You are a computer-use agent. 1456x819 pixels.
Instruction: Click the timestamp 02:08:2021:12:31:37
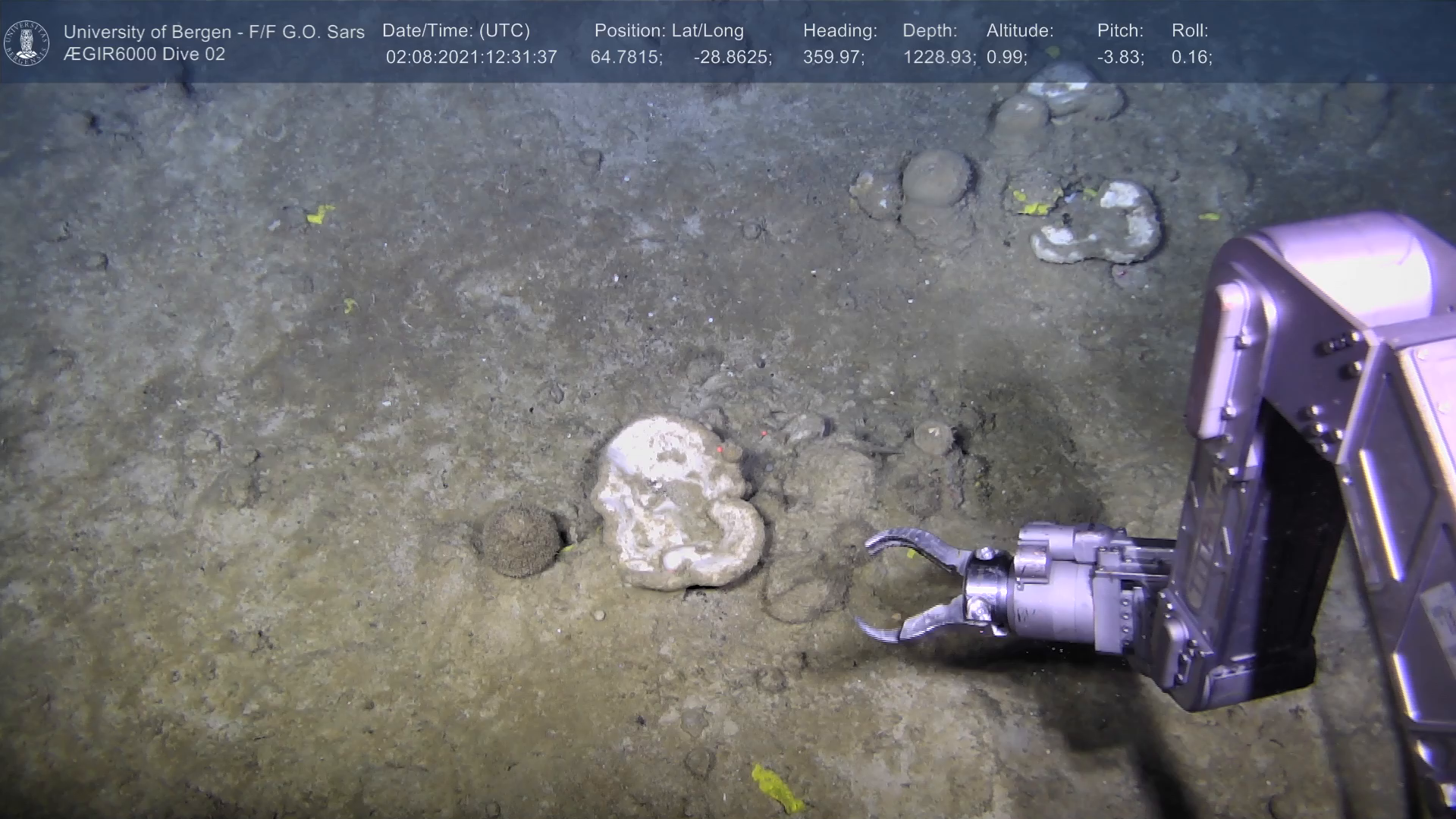tap(471, 58)
